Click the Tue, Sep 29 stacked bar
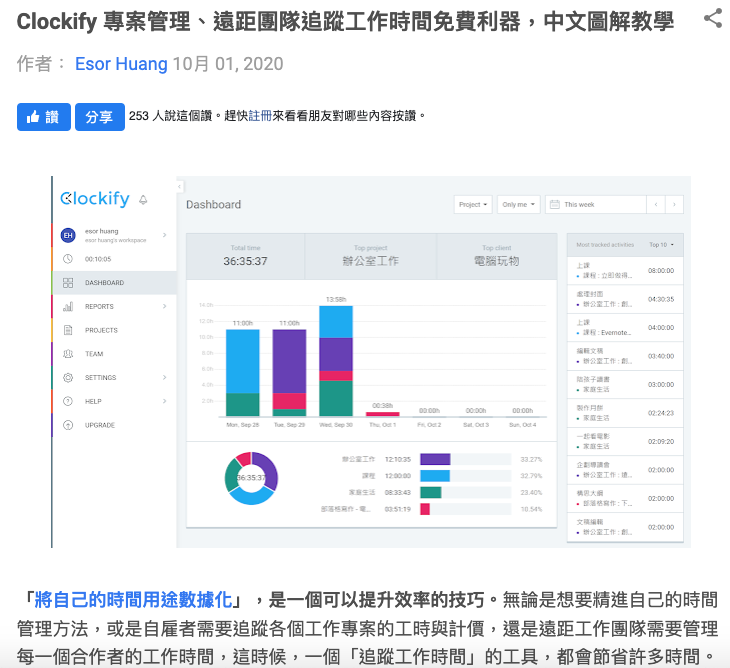The image size is (730, 668). [289, 372]
